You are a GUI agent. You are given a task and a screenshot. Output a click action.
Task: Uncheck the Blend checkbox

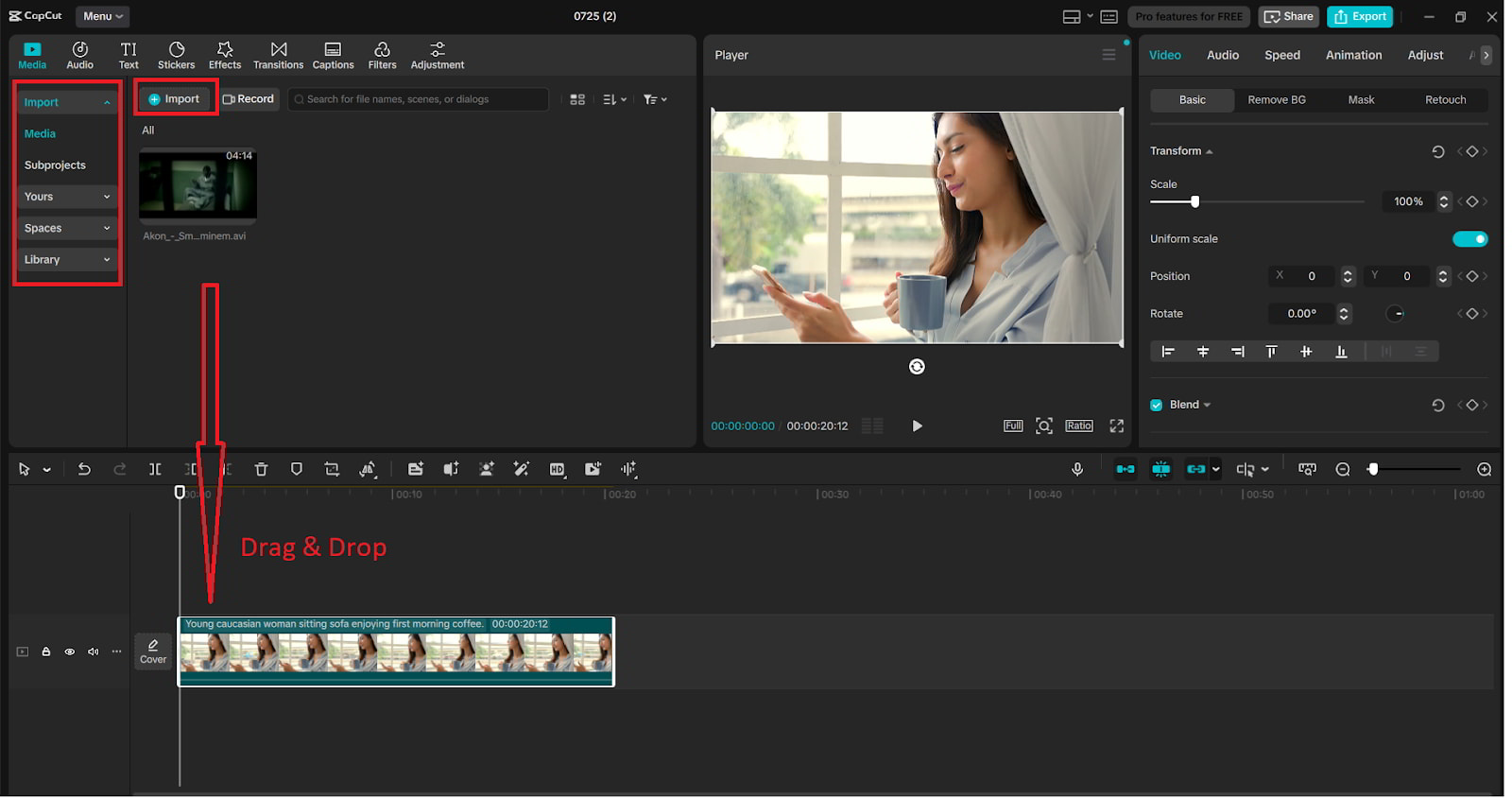(x=1156, y=405)
